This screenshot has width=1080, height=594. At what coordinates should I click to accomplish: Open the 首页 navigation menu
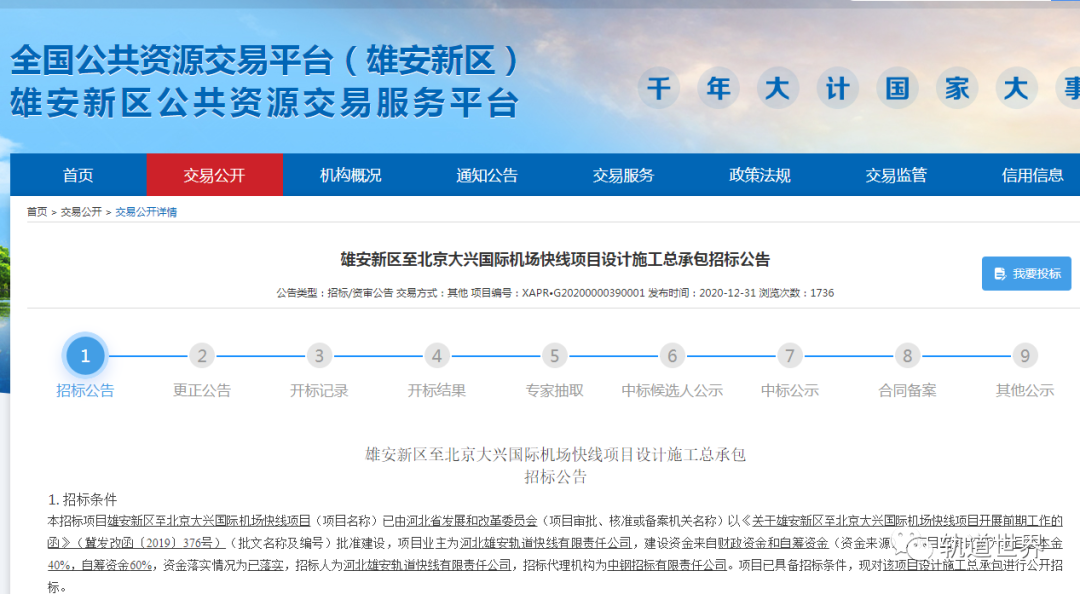(x=78, y=174)
